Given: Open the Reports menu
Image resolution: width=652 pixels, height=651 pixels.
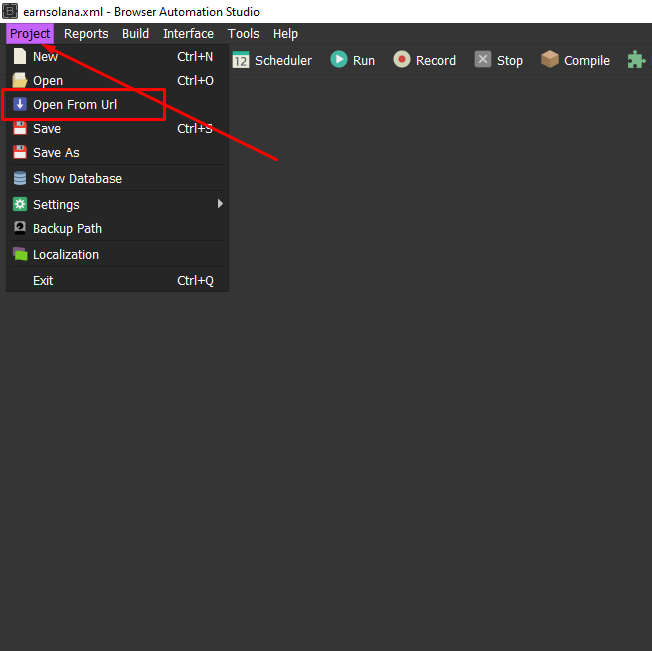Looking at the screenshot, I should (86, 34).
